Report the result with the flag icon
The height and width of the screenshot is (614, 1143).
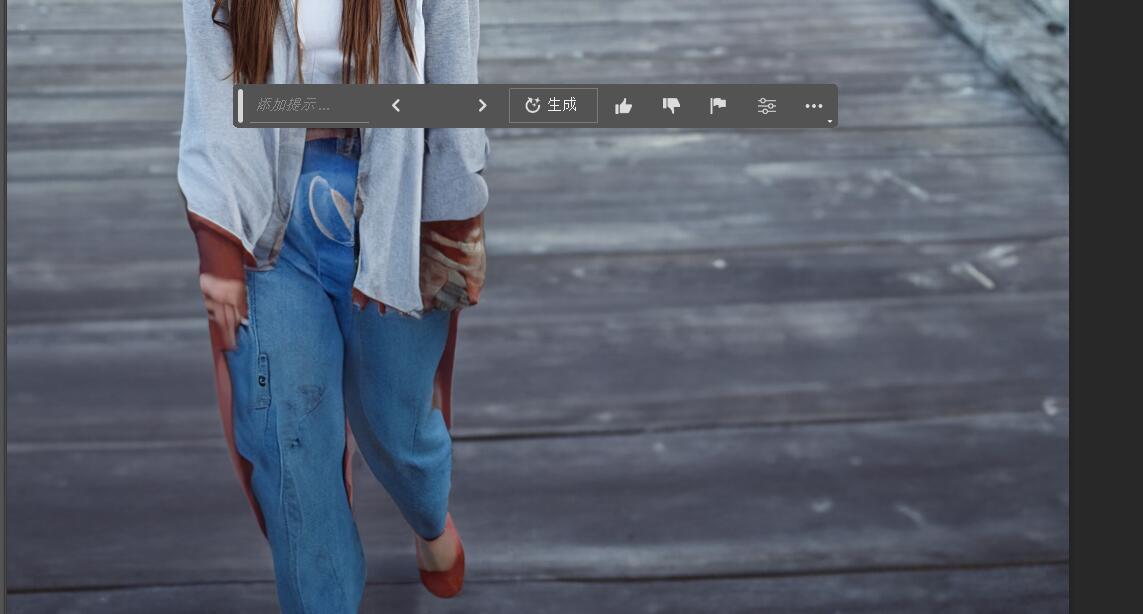[x=718, y=106]
